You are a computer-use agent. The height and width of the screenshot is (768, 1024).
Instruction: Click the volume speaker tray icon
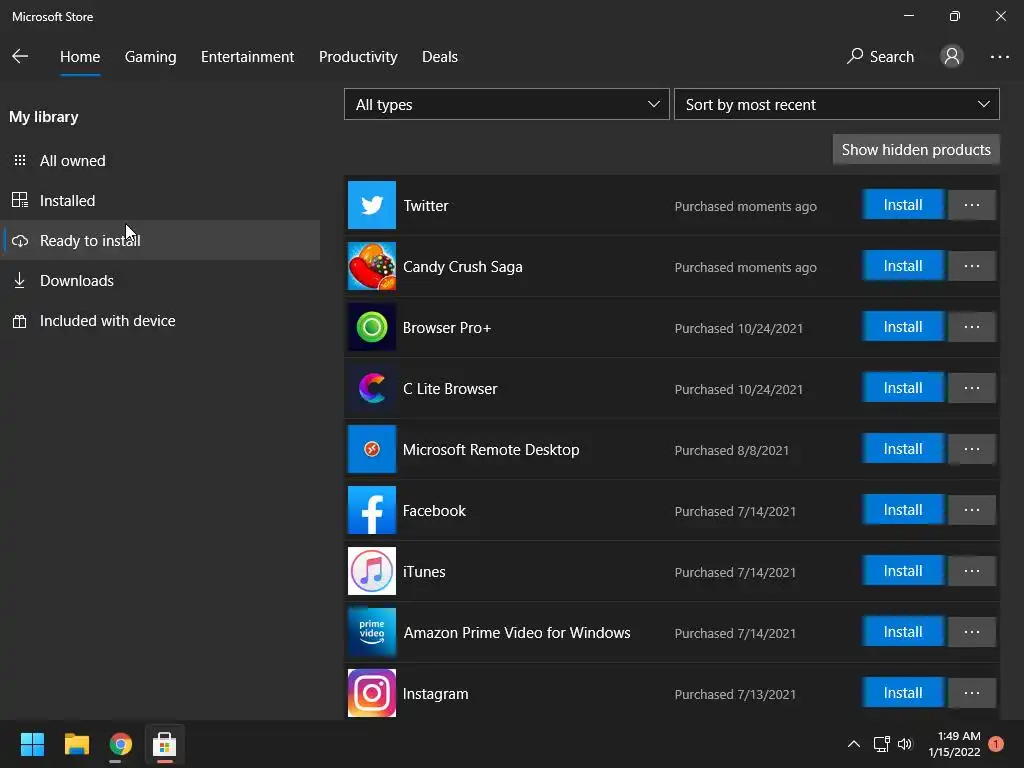coord(905,744)
